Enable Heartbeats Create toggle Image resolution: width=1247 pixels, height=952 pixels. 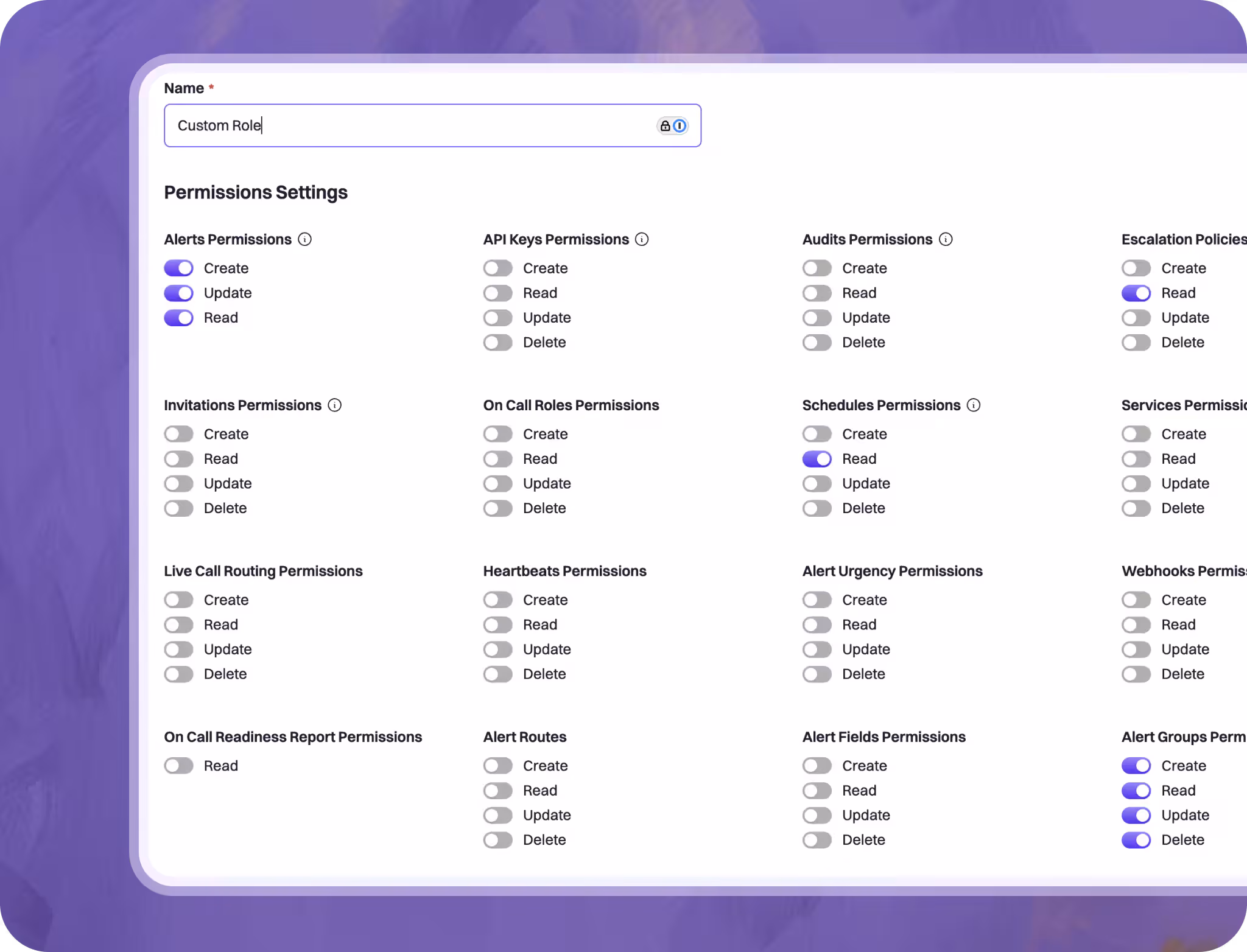(498, 600)
